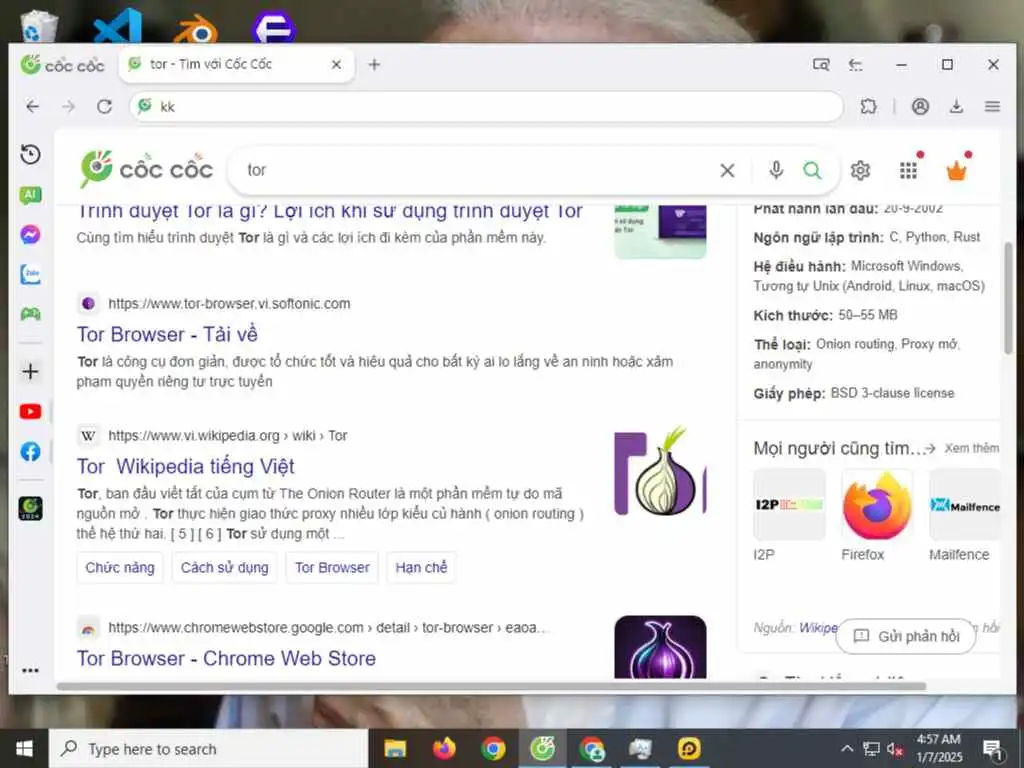Image resolution: width=1024 pixels, height=768 pixels.
Task: Open the downloads icon
Action: [x=956, y=106]
